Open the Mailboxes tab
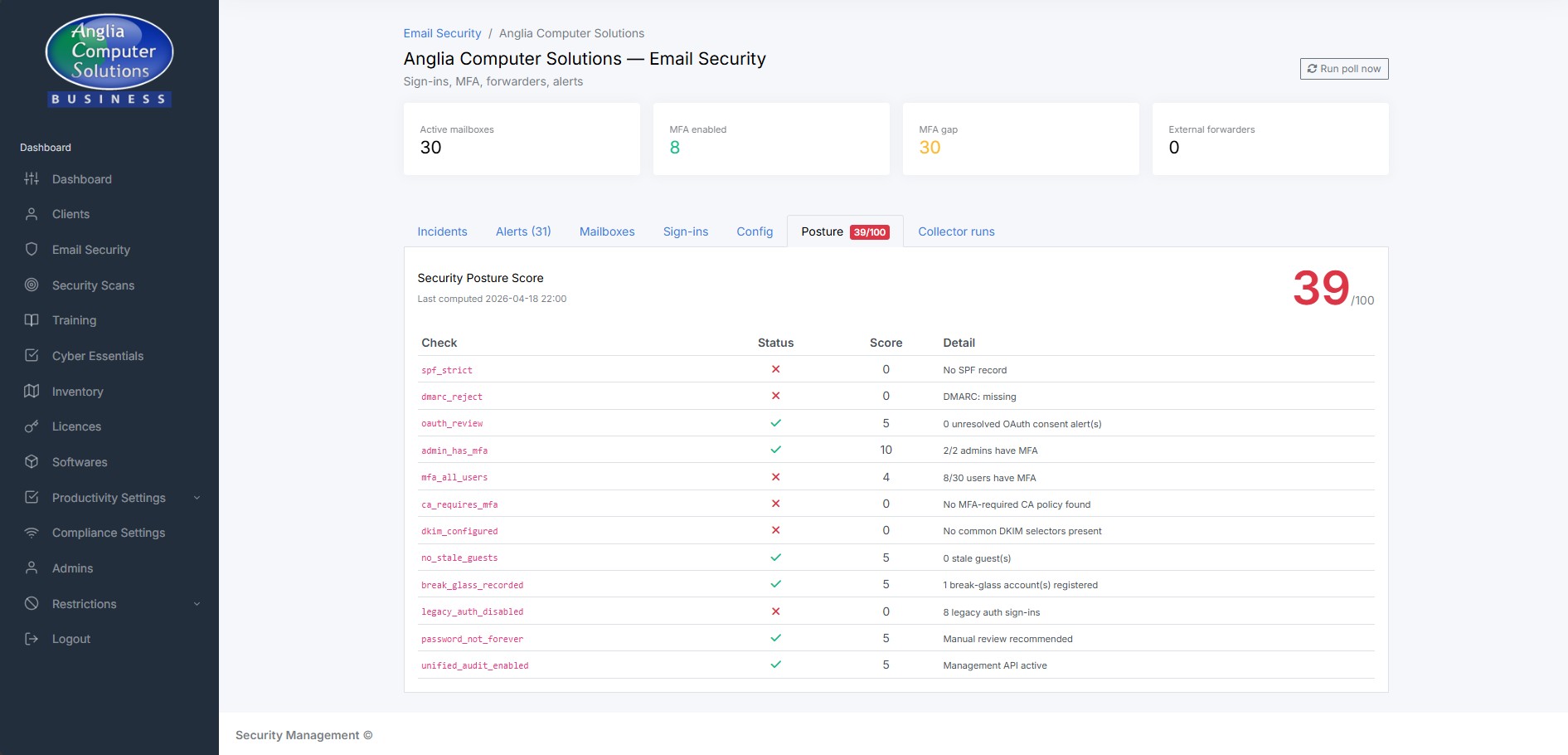The height and width of the screenshot is (755, 1568). (x=607, y=231)
